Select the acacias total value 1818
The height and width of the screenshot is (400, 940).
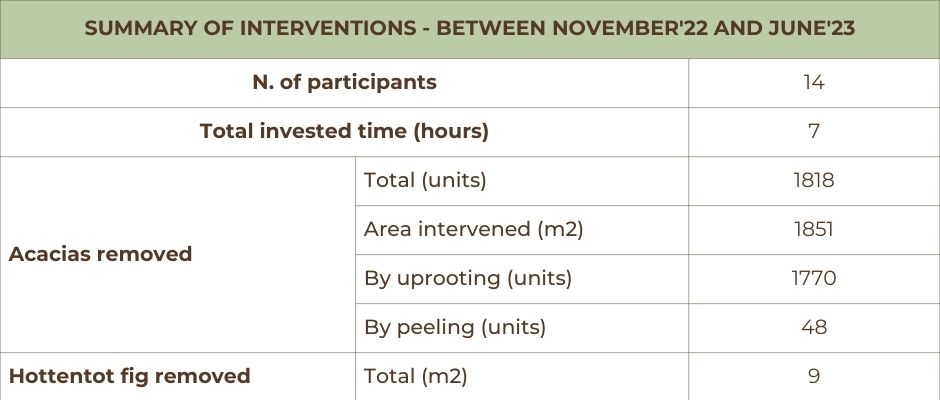[x=813, y=180]
